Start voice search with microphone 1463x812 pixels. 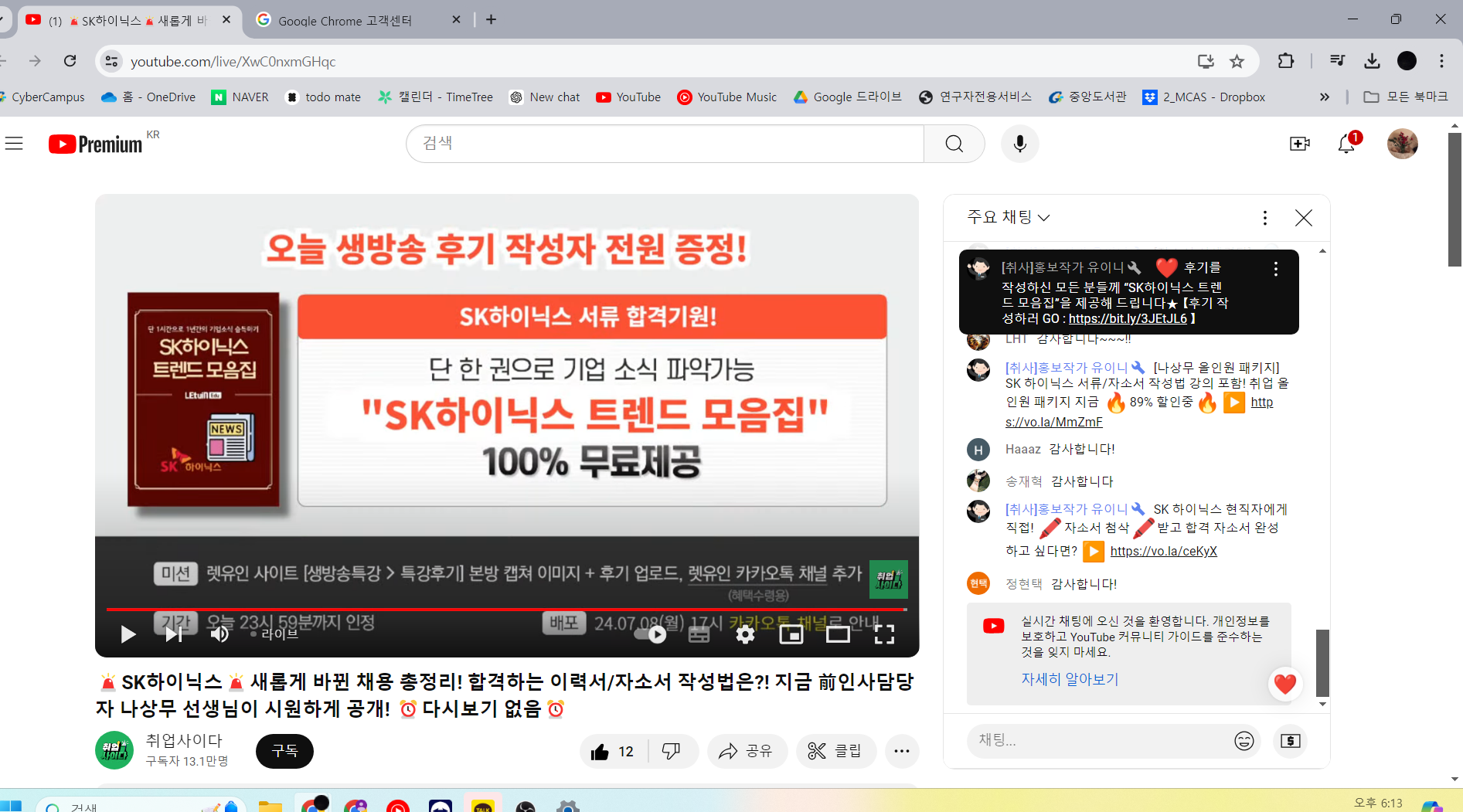point(1020,144)
